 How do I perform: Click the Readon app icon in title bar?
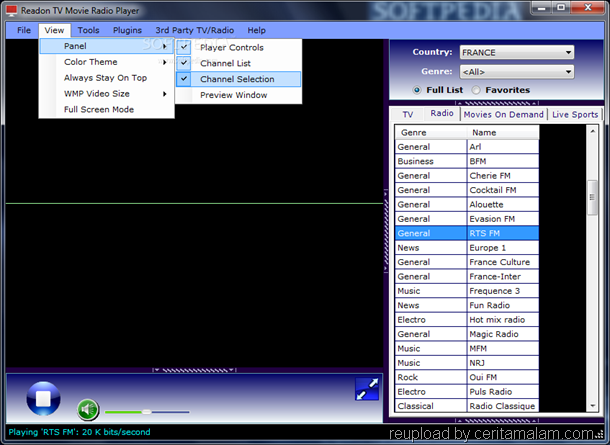12,11
